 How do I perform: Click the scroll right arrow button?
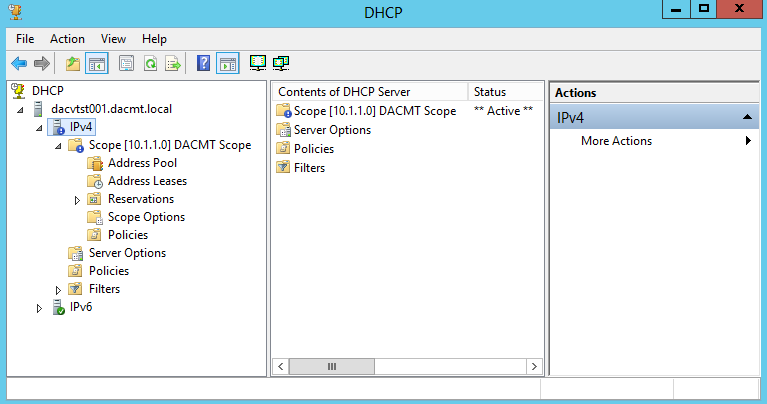[x=534, y=366]
